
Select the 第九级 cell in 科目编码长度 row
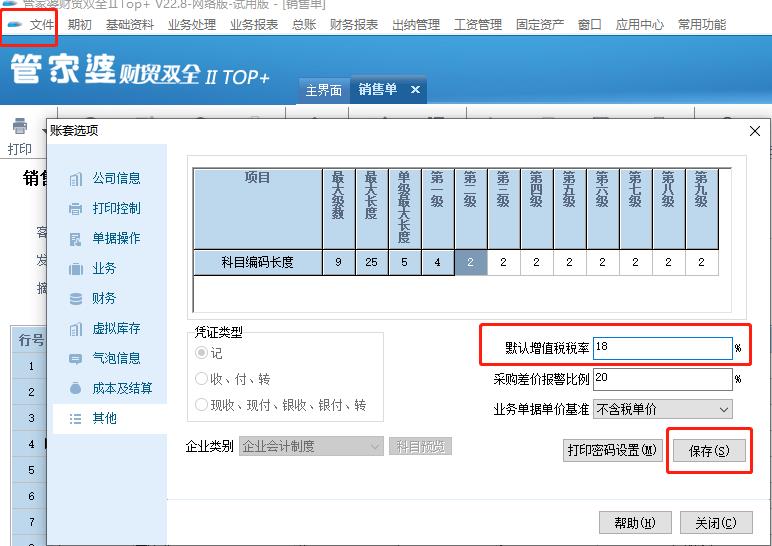coord(702,262)
